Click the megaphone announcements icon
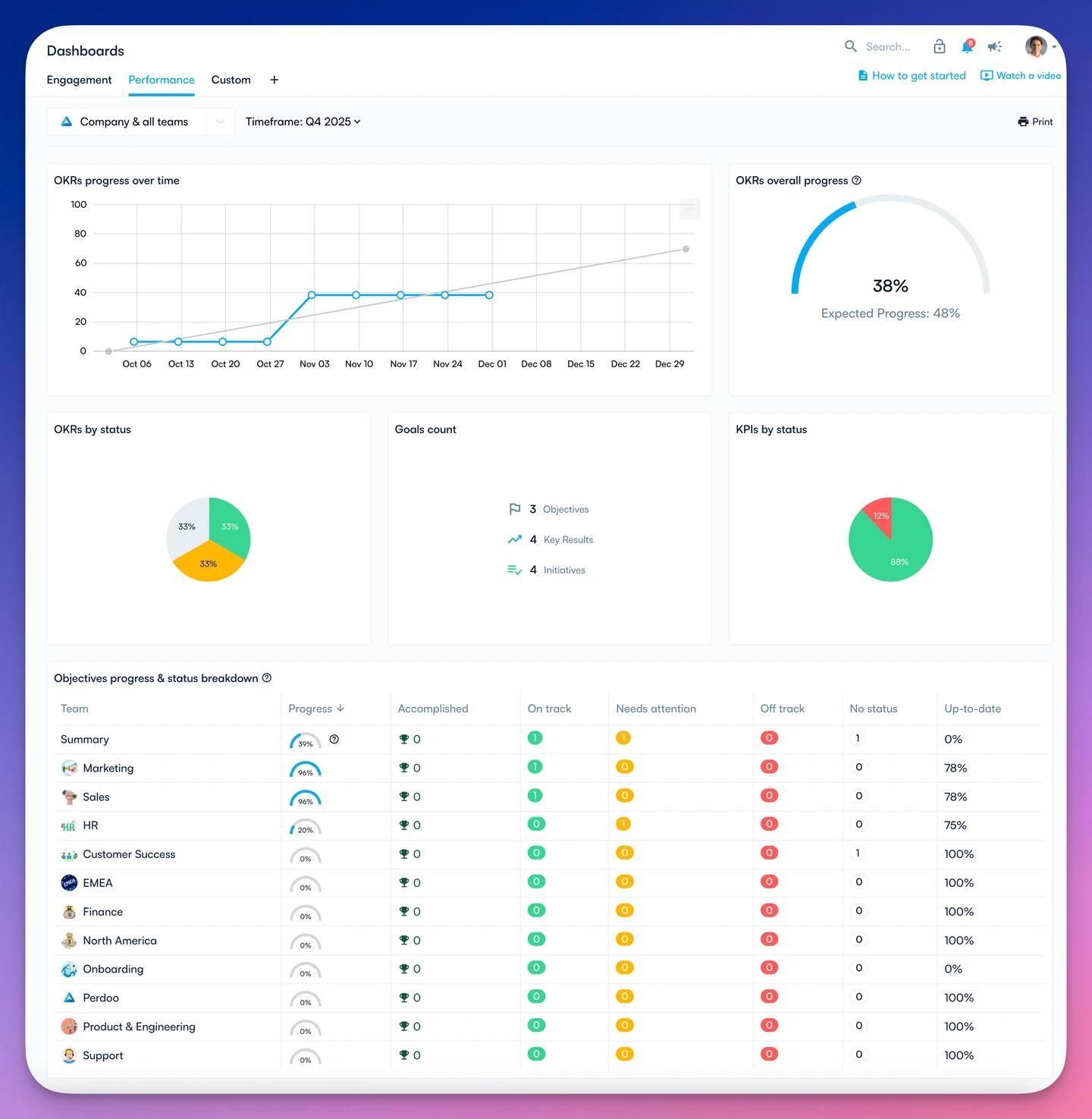1092x1119 pixels. tap(995, 47)
